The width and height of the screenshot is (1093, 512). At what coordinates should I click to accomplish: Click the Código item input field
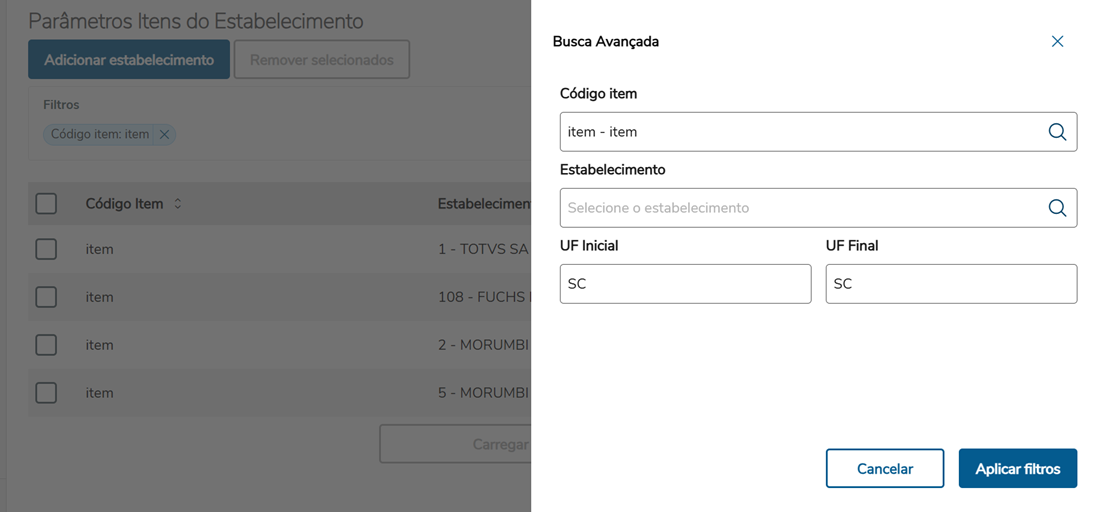[x=800, y=132]
